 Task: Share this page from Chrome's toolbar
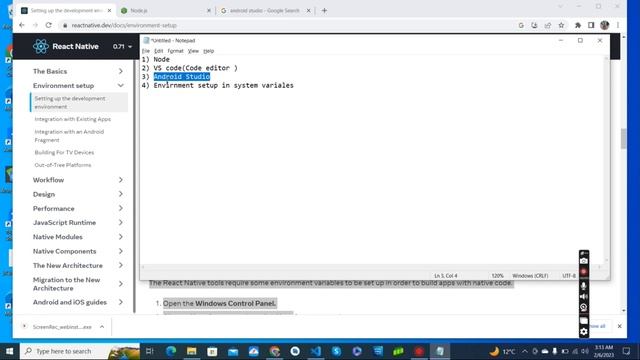pos(548,25)
